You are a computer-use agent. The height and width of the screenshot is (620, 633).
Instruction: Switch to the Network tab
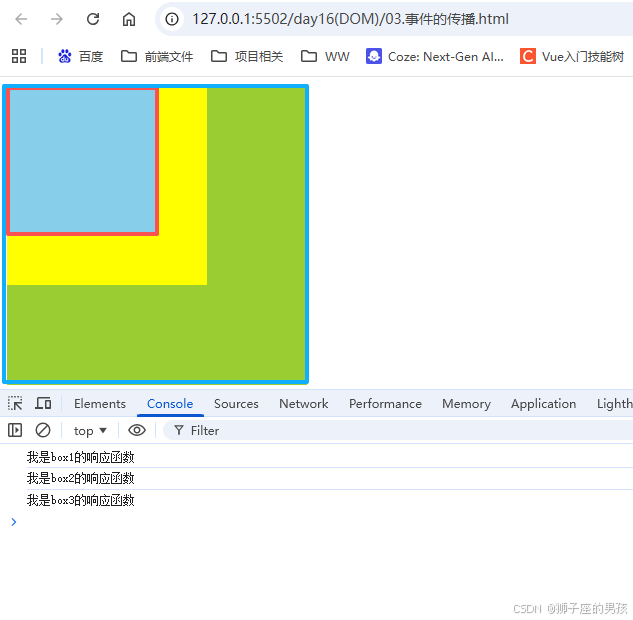click(x=304, y=404)
